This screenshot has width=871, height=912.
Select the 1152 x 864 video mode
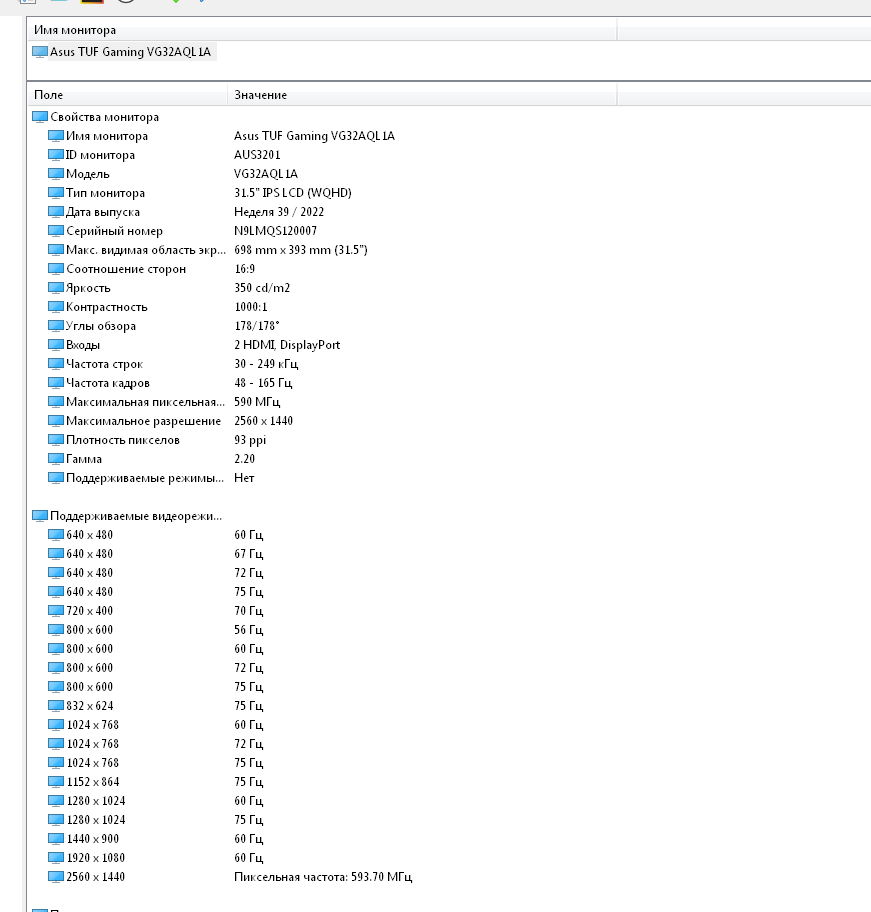click(92, 782)
